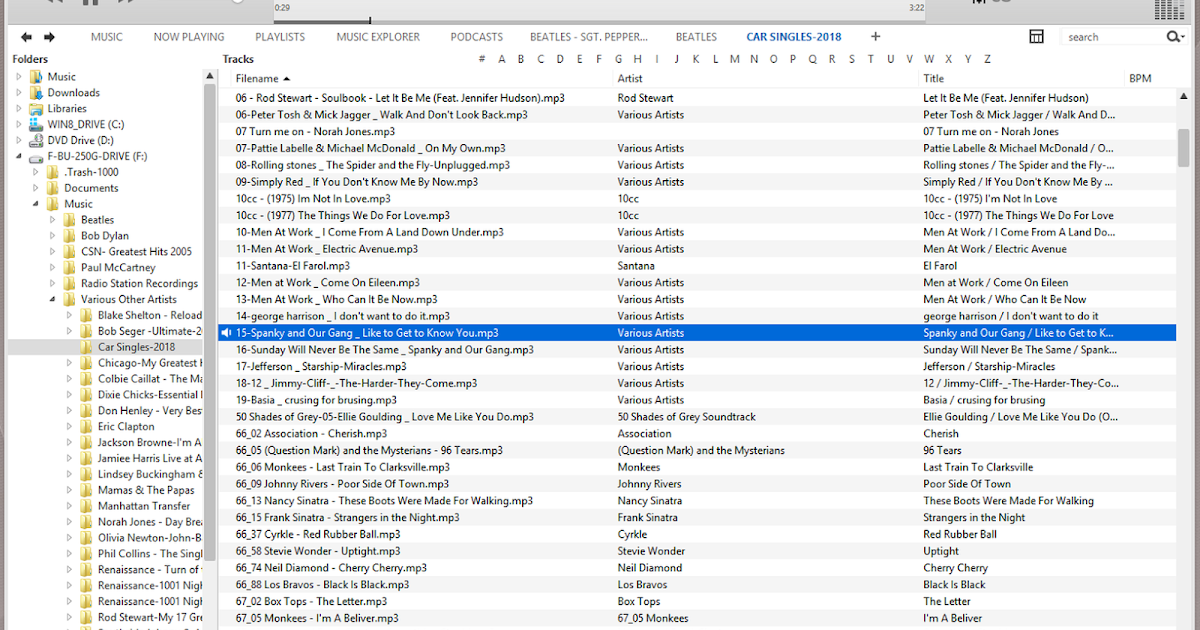Click the Downloads folder icon
The width and height of the screenshot is (1200, 630).
click(37, 92)
